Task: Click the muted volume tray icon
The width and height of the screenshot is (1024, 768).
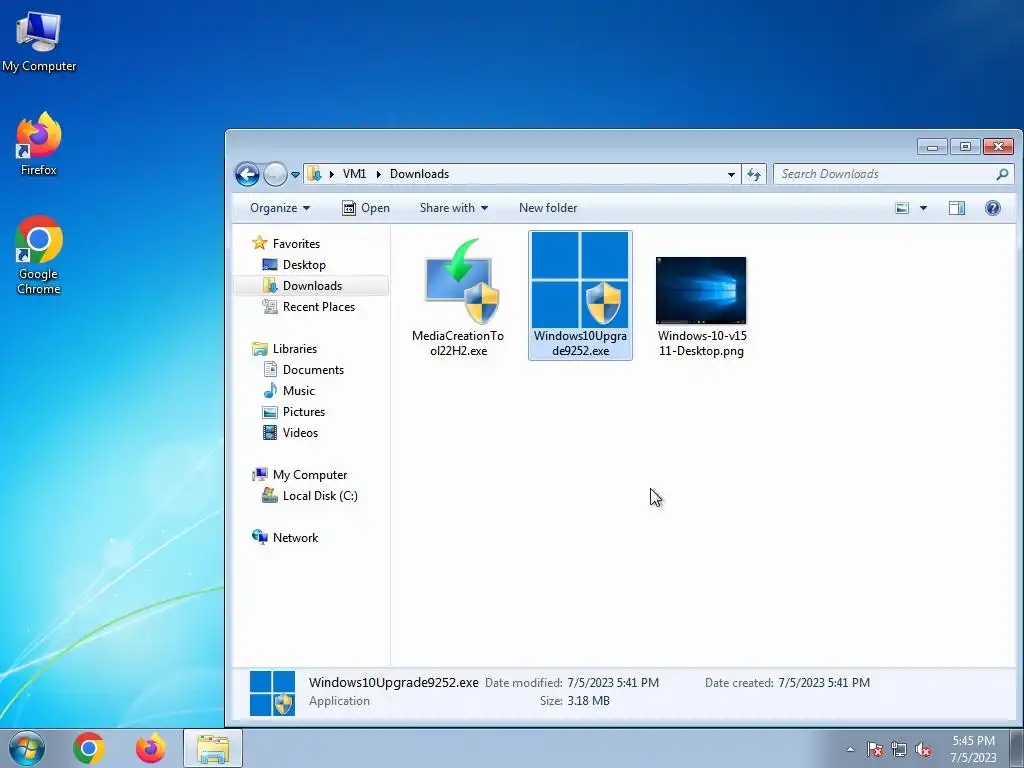Action: click(x=923, y=749)
